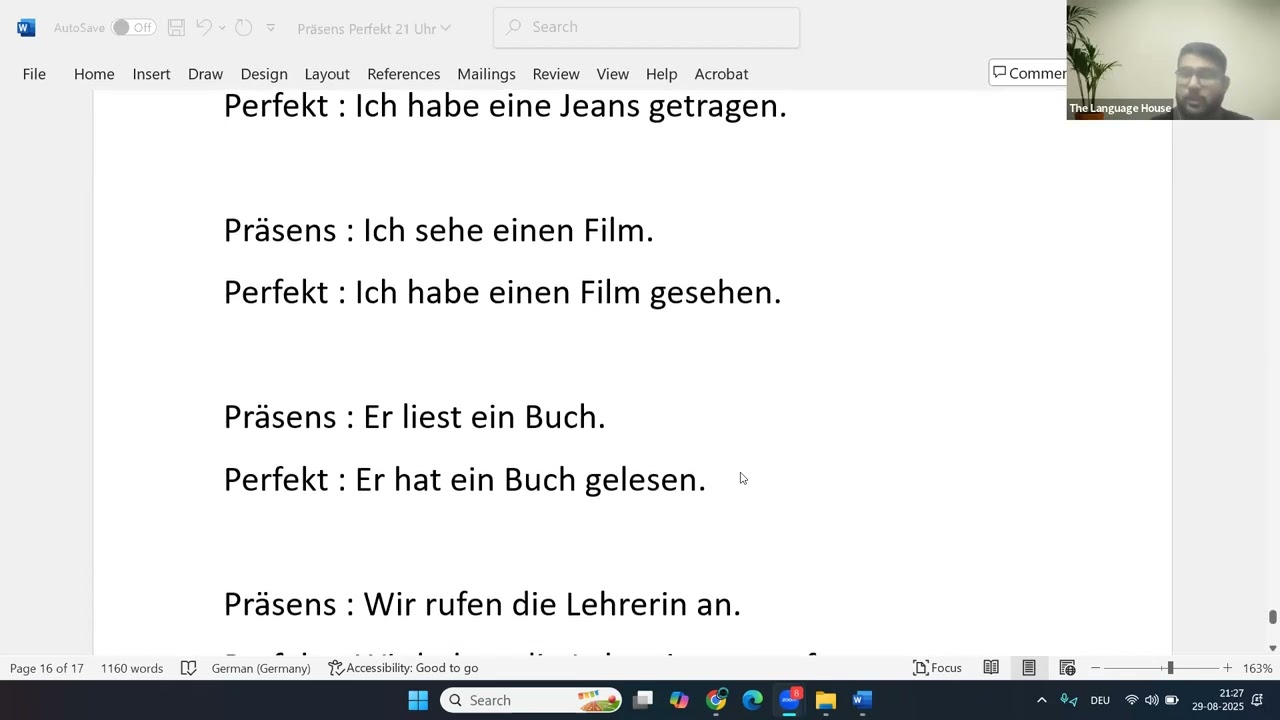
Task: Click Page 16 of 17 in status bar
Action: click(47, 668)
